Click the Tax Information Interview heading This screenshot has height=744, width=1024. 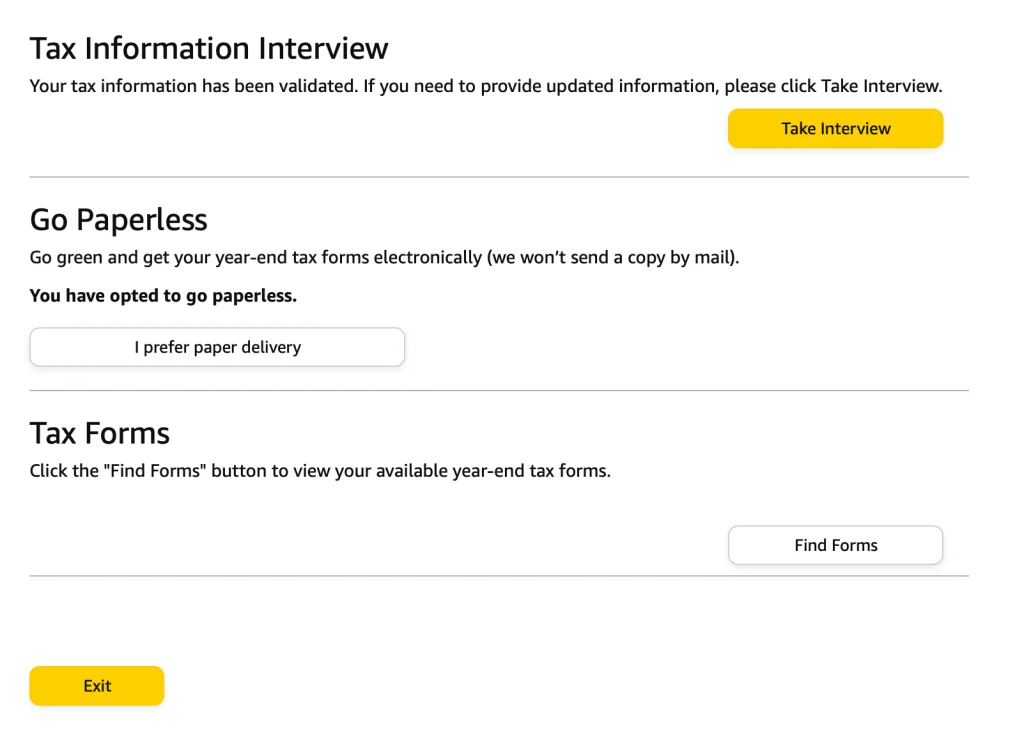209,48
